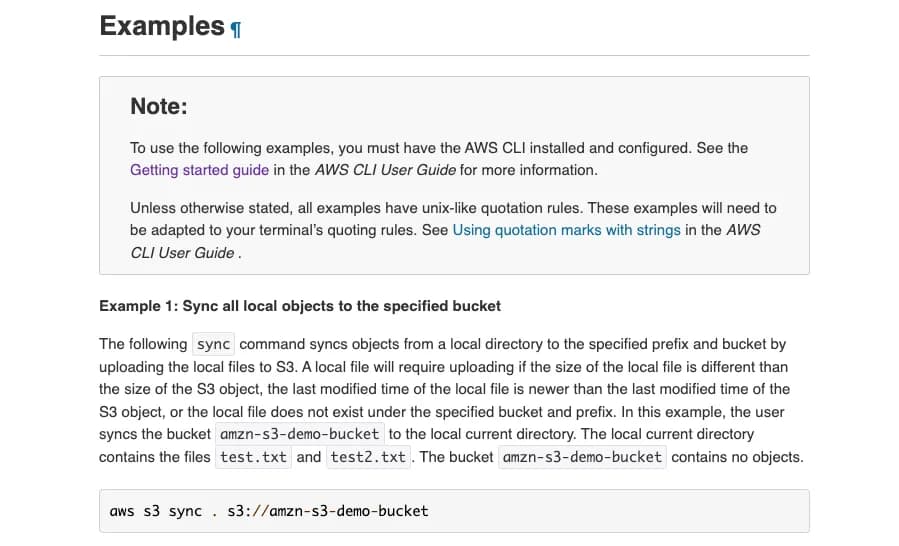Click The following sync command description paragraph
Image resolution: width=899 pixels, height=546 pixels.
[451, 400]
